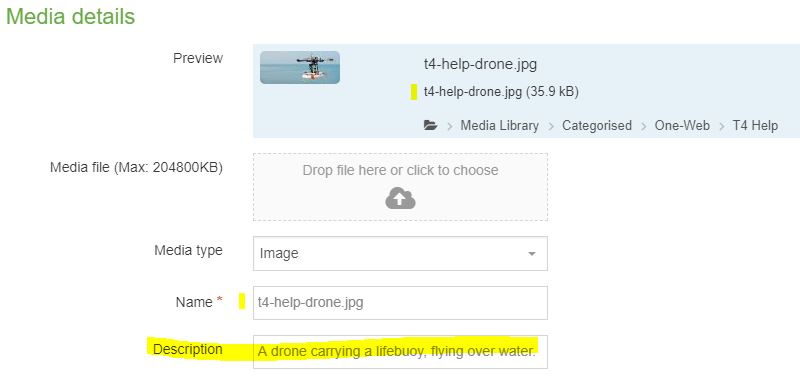Click the Name input field
800x381 pixels.
click(401, 303)
